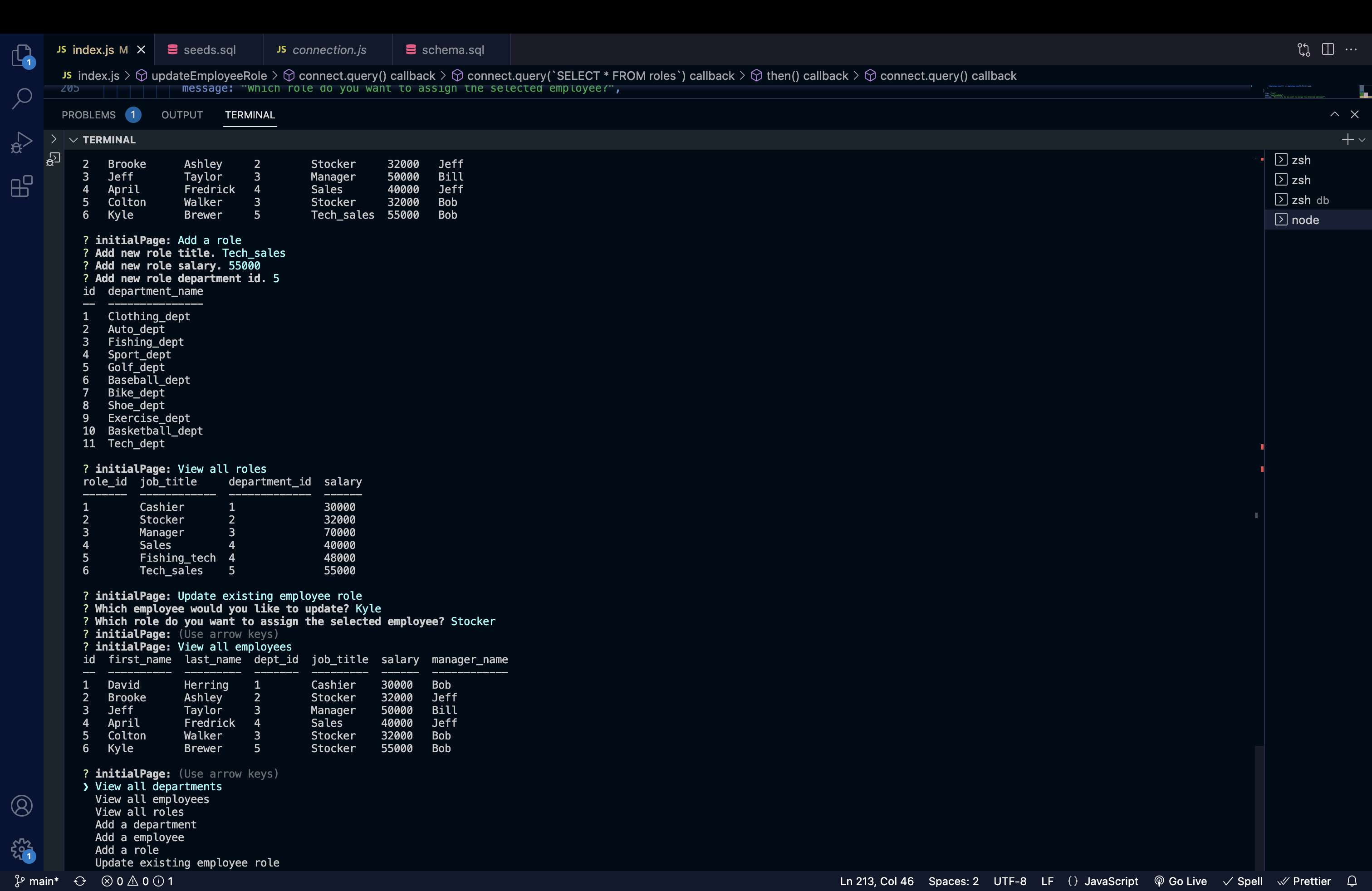Click 'Tech_dept' row in department list

click(x=136, y=443)
